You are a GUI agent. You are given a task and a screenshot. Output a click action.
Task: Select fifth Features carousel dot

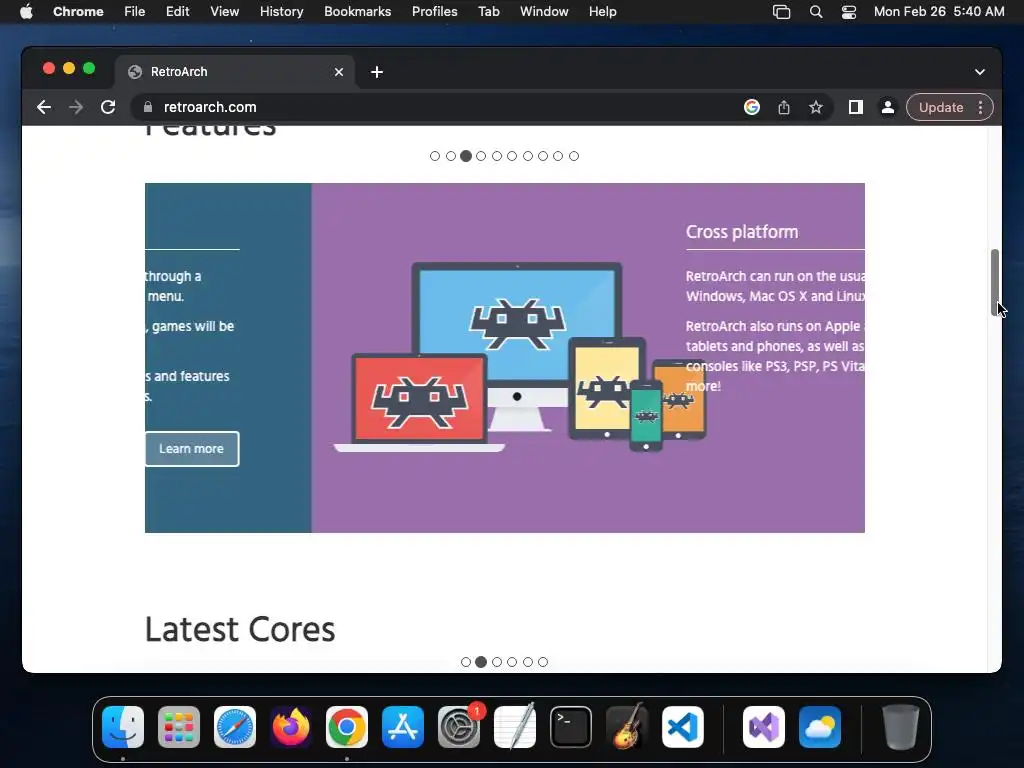[x=497, y=156]
